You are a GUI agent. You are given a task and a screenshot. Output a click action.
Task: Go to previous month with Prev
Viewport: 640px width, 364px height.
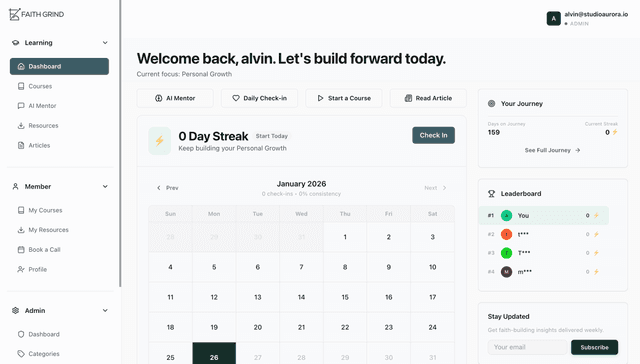pyautogui.click(x=168, y=188)
